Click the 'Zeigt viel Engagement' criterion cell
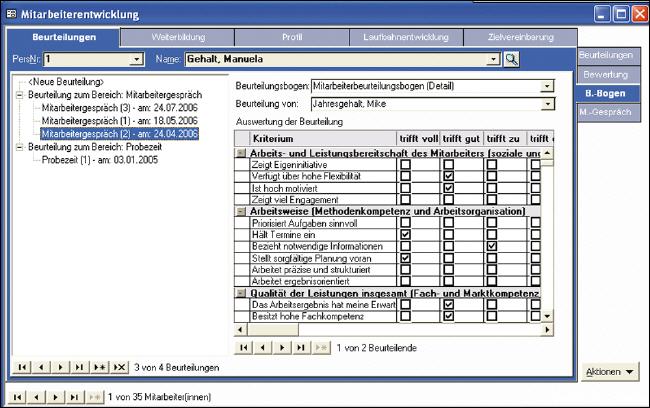 [x=323, y=199]
